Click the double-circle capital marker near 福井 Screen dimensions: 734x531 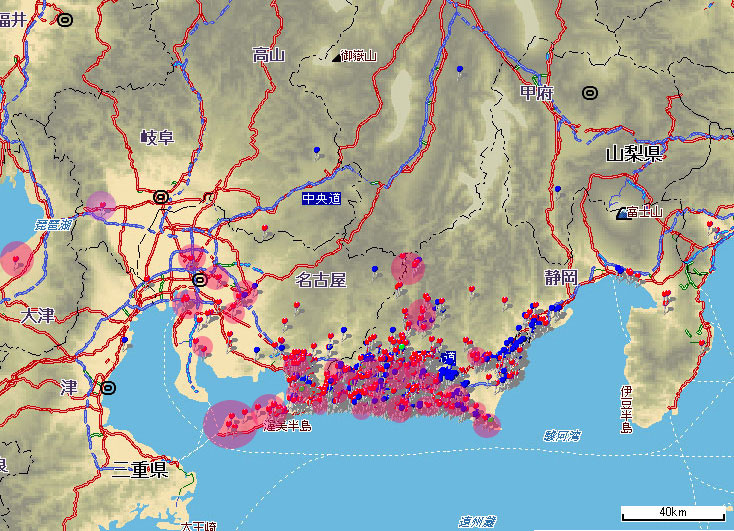(66, 19)
